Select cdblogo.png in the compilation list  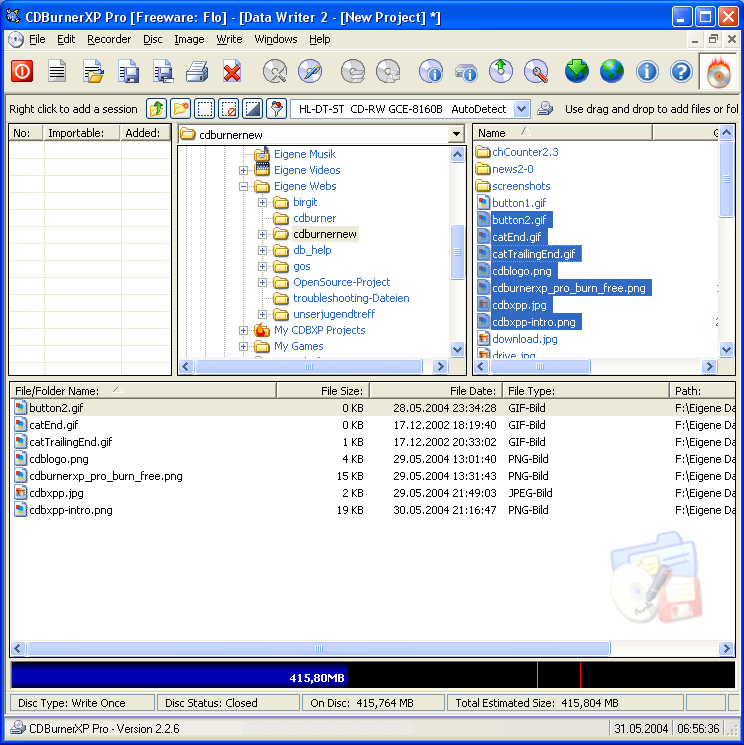pos(58,459)
